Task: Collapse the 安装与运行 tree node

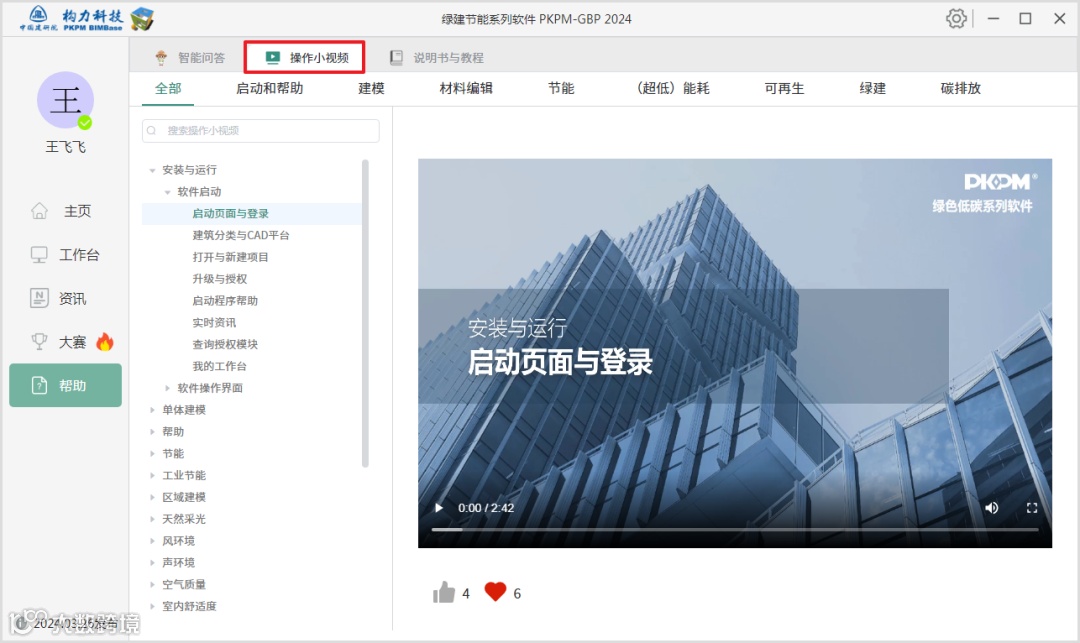Action: (152, 170)
